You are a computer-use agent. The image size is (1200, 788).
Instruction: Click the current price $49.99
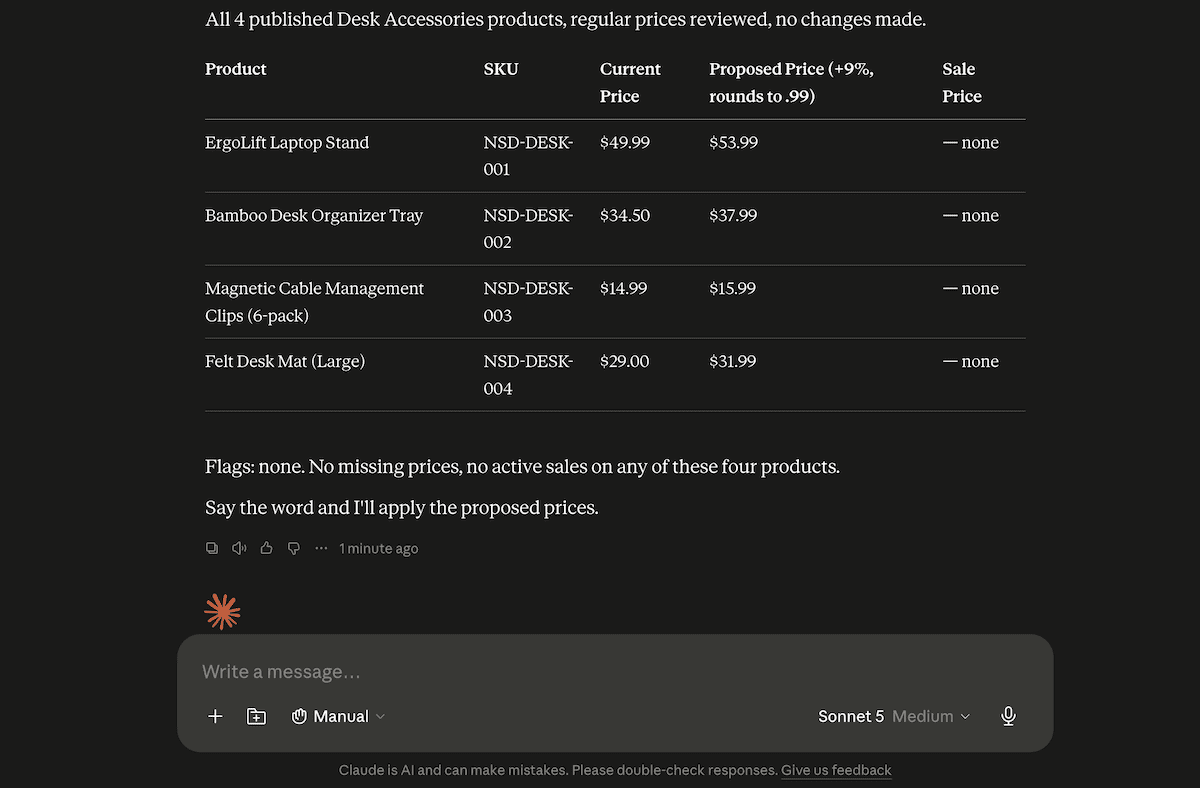(x=625, y=142)
